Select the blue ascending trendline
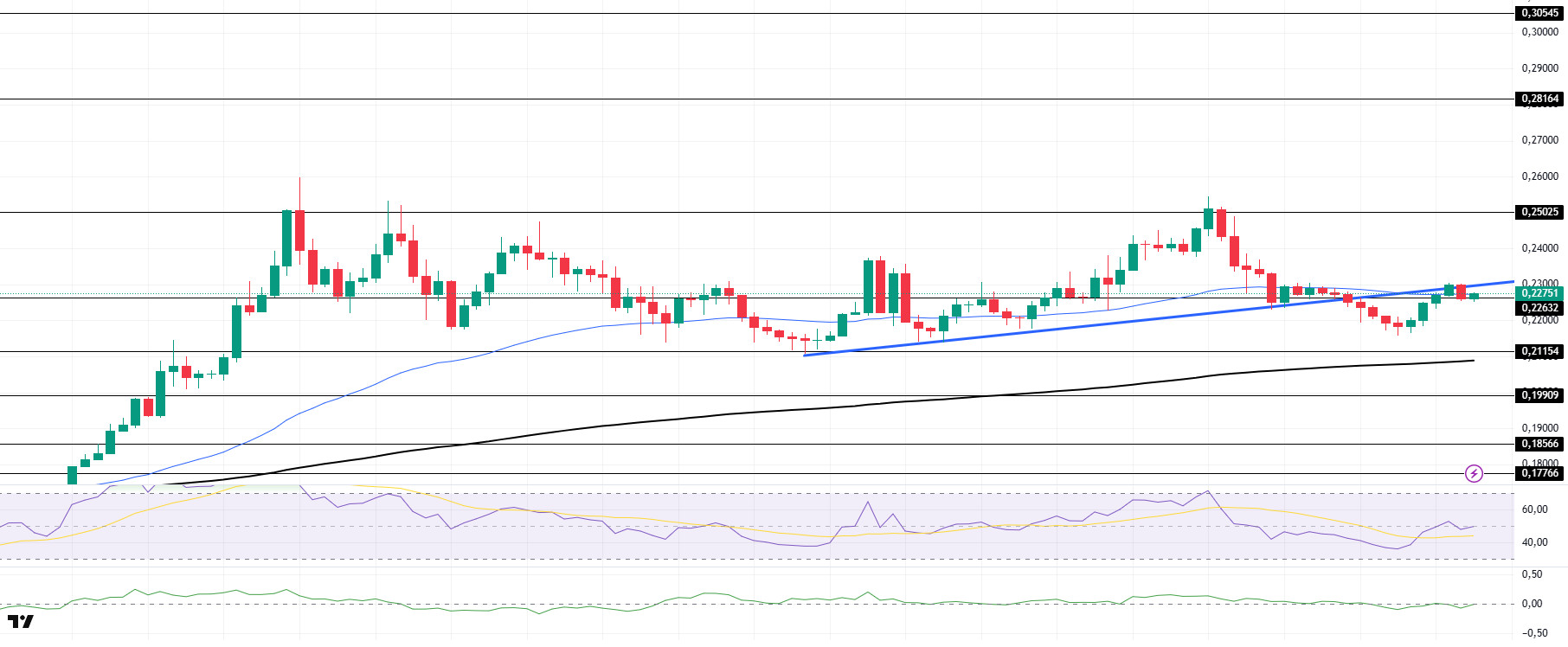This screenshot has height=647, width=1568. point(1158,318)
